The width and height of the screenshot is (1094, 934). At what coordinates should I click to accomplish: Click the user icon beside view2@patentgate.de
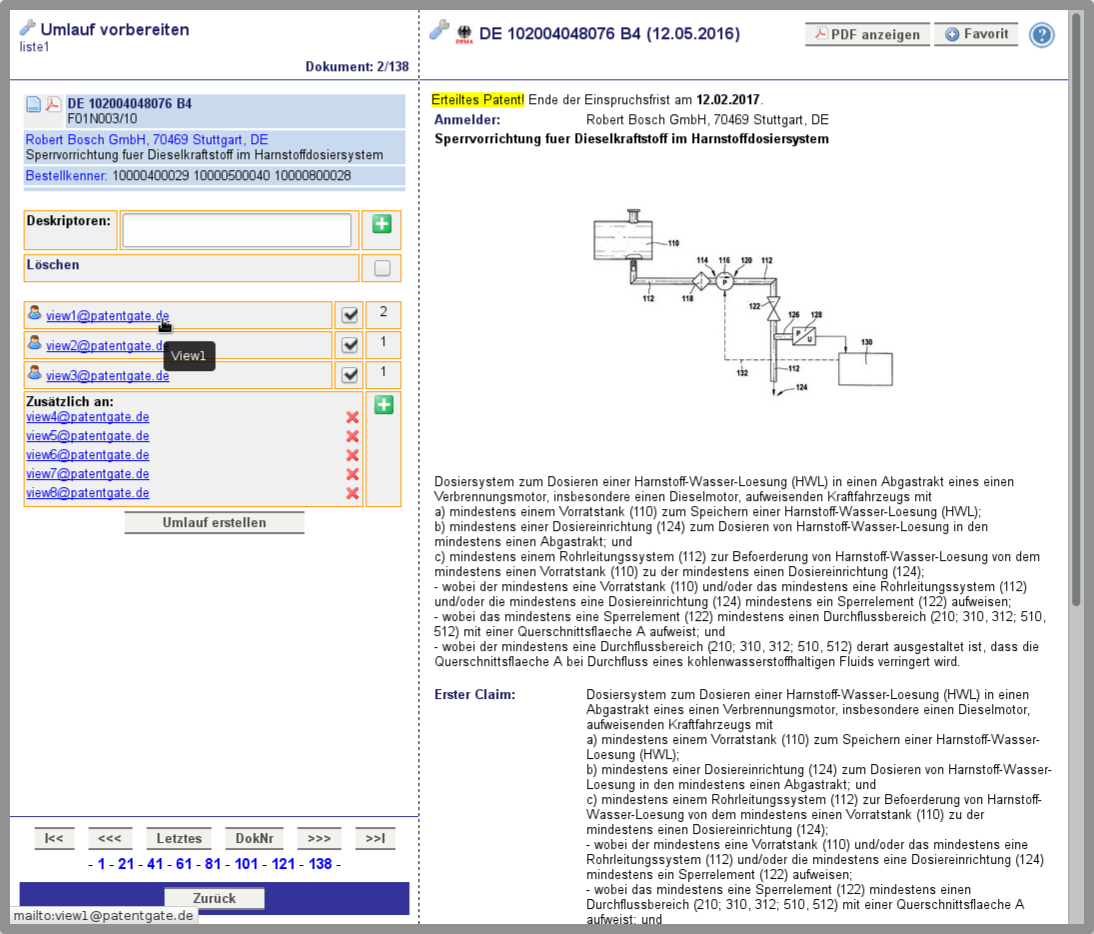tap(34, 343)
